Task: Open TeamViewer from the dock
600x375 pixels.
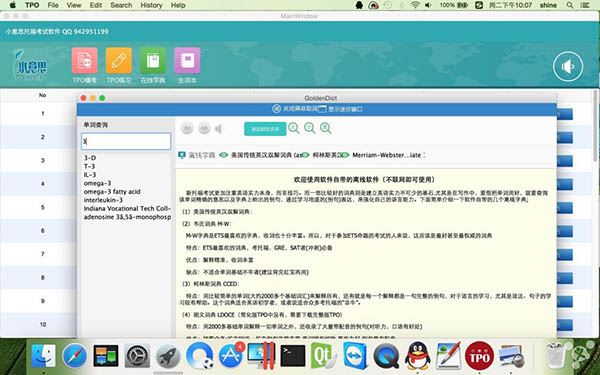Action: pos(355,355)
